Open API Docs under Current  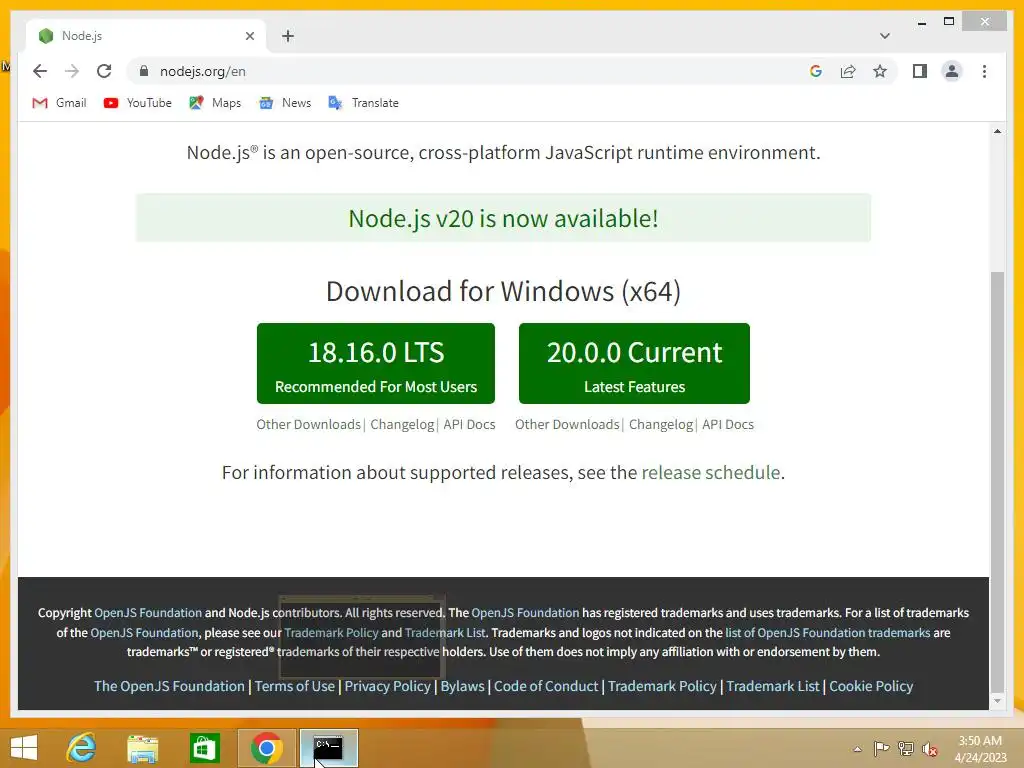pyautogui.click(x=728, y=424)
